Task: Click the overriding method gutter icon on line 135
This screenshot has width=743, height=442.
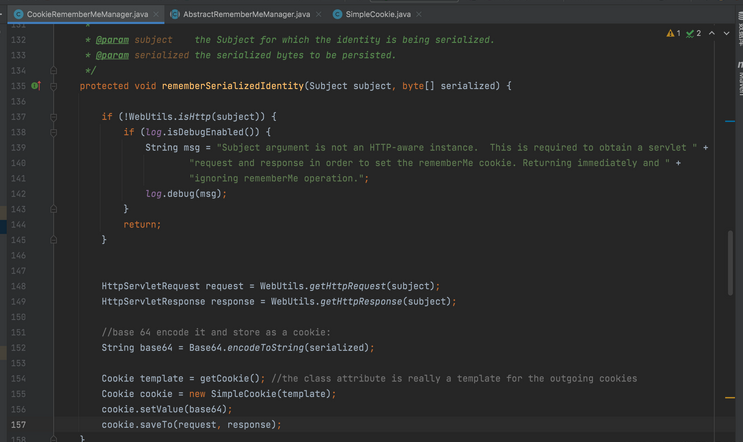Action: point(36,86)
